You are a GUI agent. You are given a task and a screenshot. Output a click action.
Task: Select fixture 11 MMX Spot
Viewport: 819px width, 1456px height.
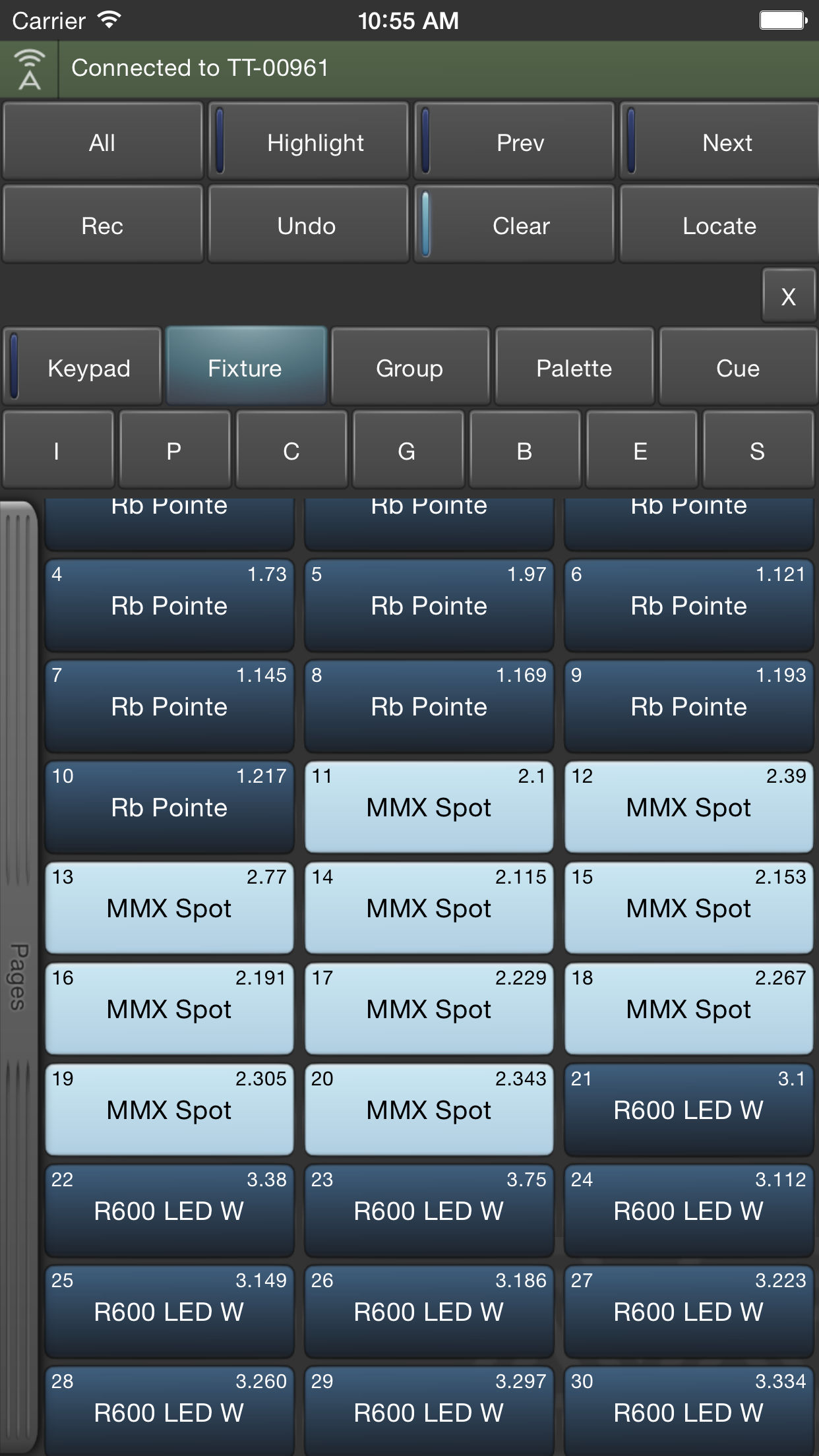coord(429,806)
